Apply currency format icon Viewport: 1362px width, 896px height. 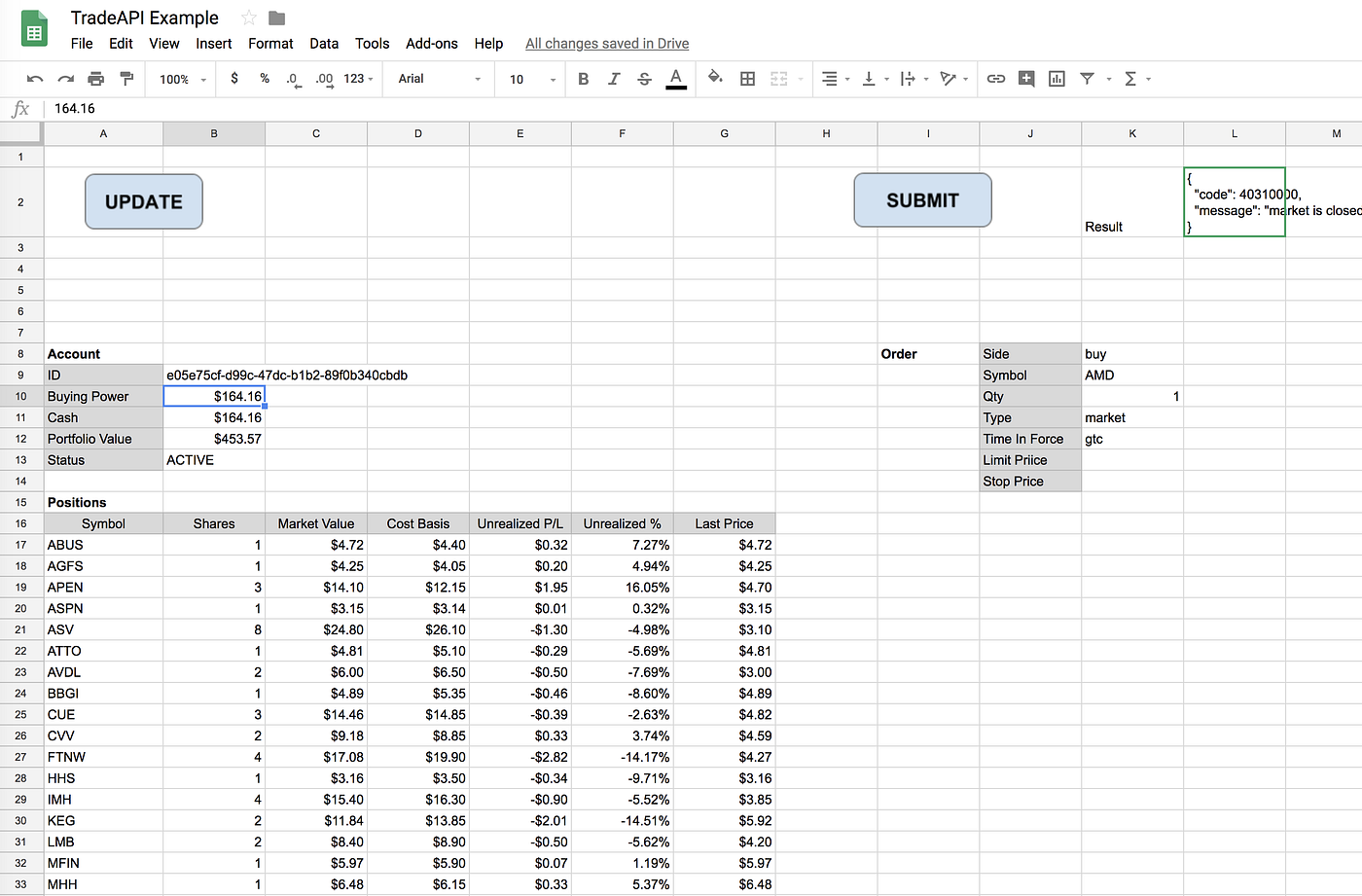(233, 79)
